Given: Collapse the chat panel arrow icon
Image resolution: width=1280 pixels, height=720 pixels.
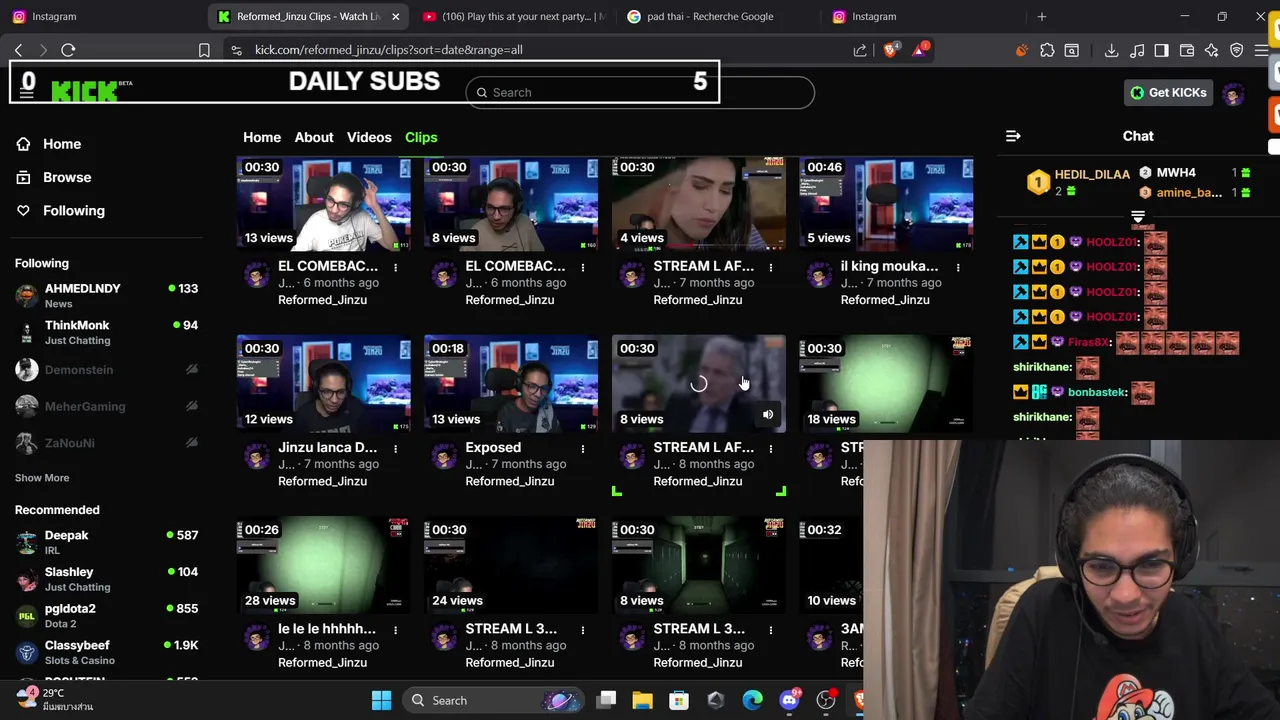Looking at the screenshot, I should [x=1013, y=136].
